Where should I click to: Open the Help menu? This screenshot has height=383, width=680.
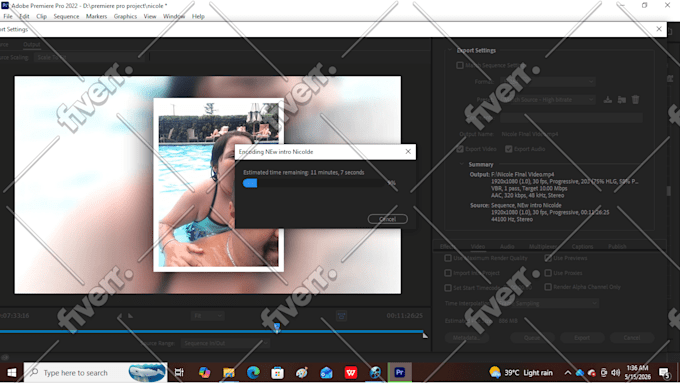198,16
